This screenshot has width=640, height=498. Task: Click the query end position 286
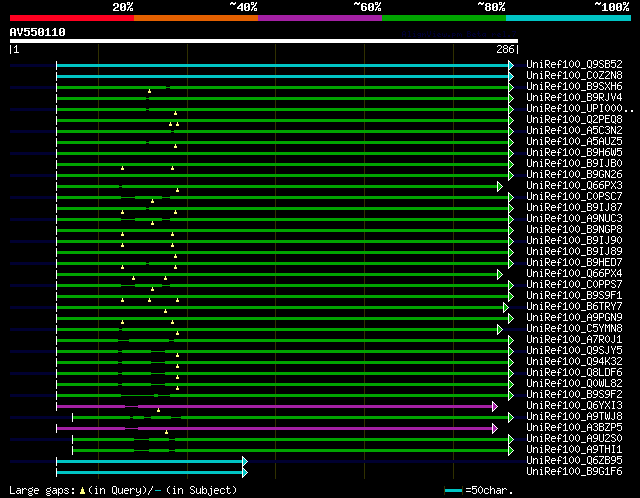[505, 49]
